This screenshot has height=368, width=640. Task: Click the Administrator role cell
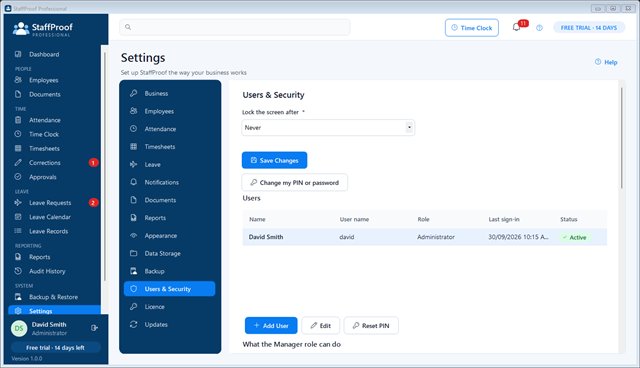point(436,237)
